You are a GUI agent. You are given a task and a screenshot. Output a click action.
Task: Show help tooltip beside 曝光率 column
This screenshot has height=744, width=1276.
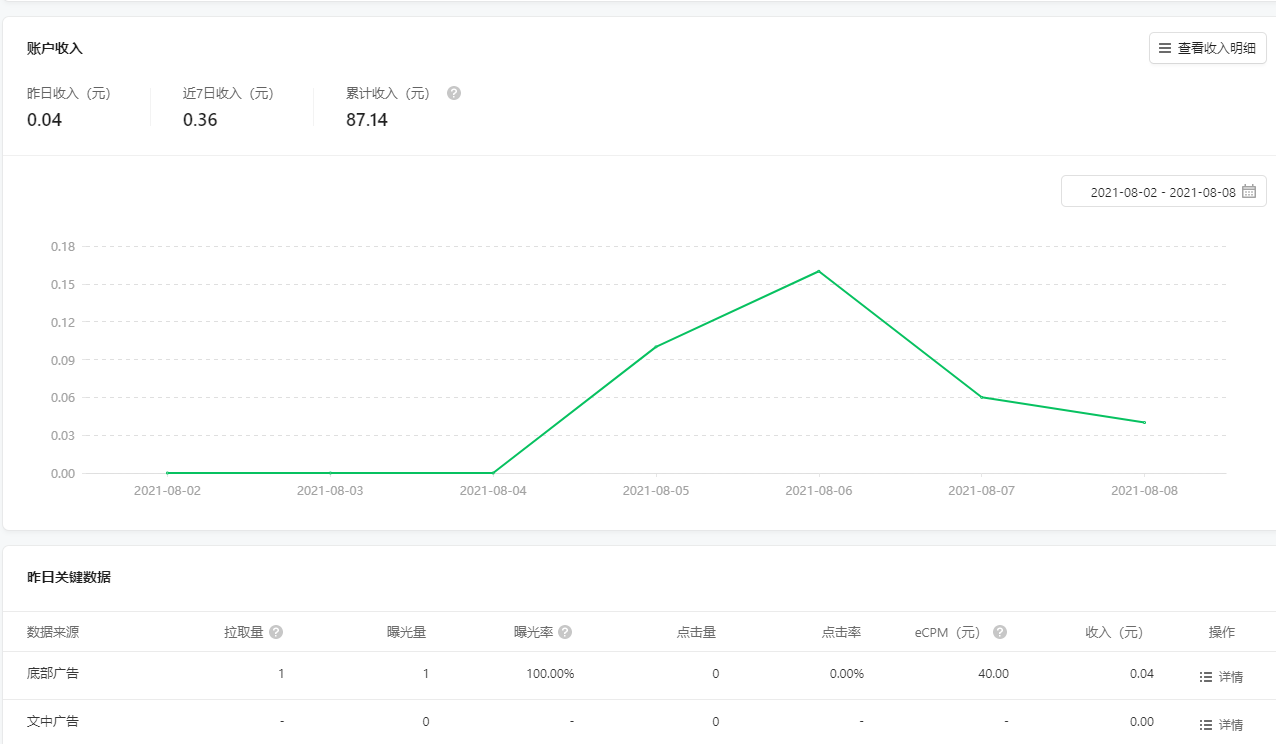pos(565,632)
